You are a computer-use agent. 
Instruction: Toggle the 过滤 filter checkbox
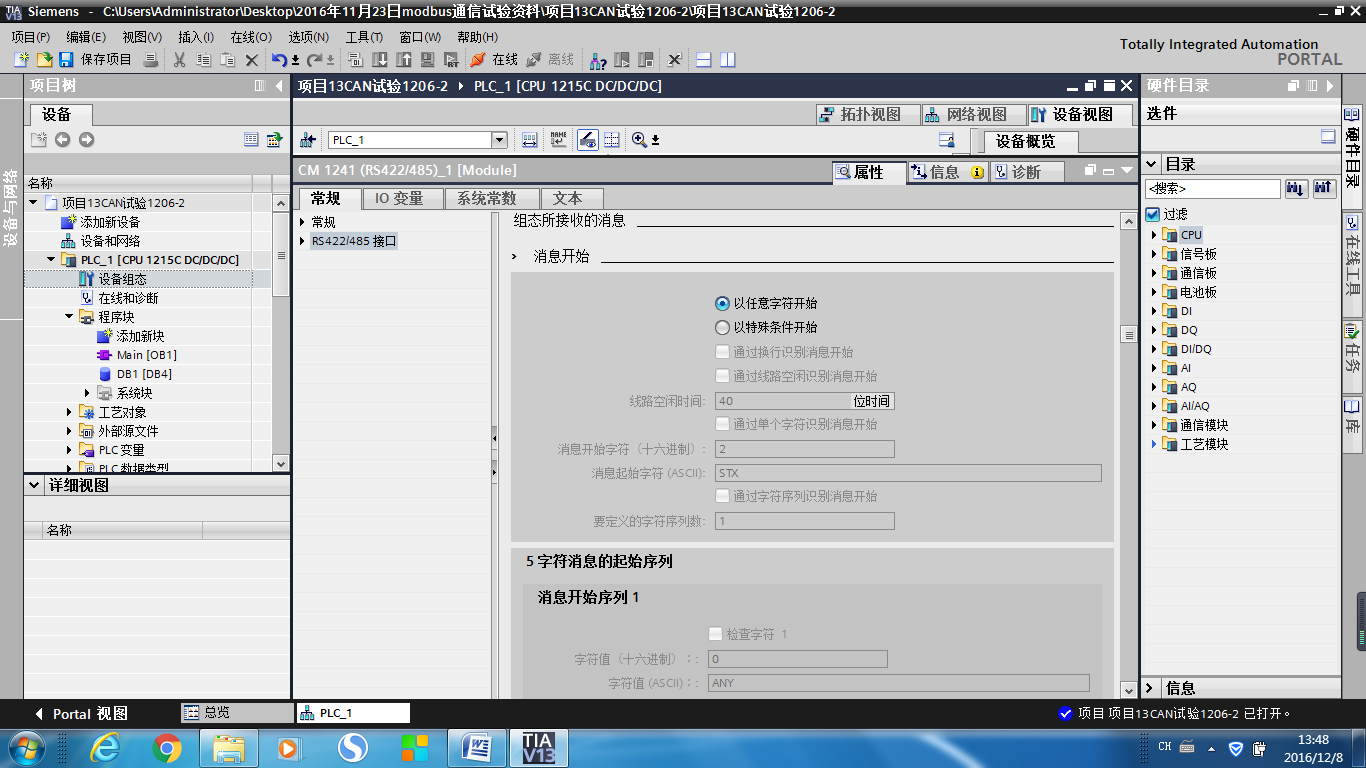click(x=1153, y=214)
